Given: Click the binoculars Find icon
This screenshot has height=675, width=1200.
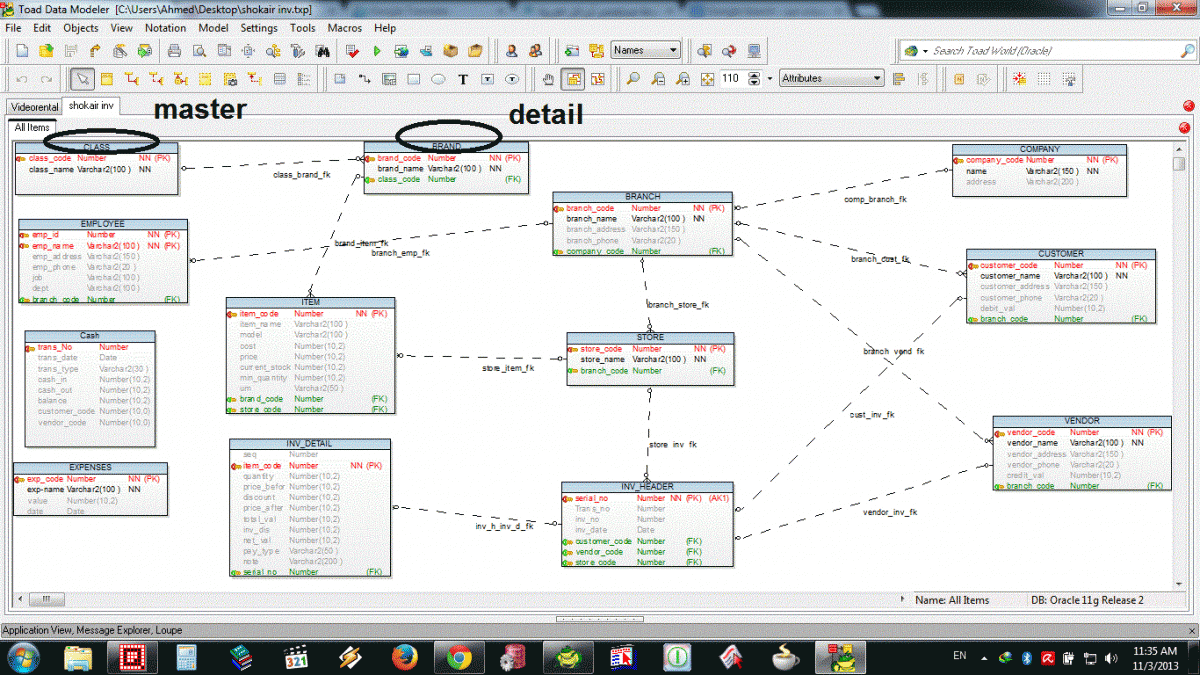Looking at the screenshot, I should click(x=324, y=51).
